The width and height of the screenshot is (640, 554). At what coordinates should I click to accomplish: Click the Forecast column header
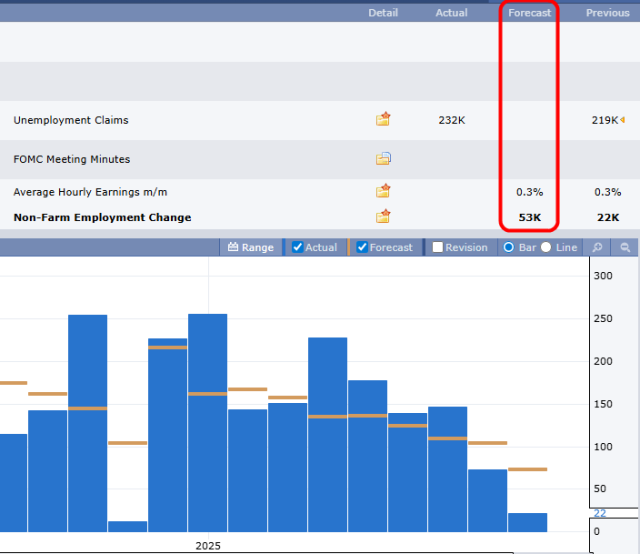tap(529, 13)
